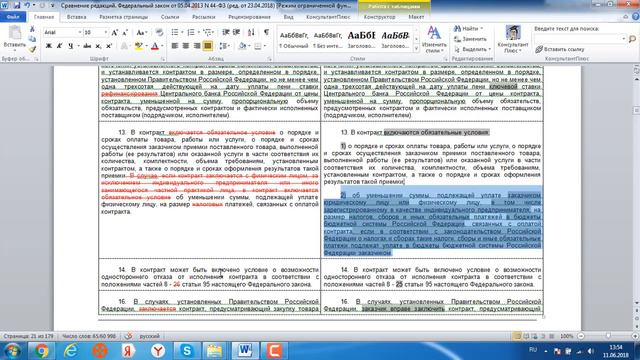Click the КонсультантПлюс search text field
640x360 pixels.
pyautogui.click(x=580, y=39)
